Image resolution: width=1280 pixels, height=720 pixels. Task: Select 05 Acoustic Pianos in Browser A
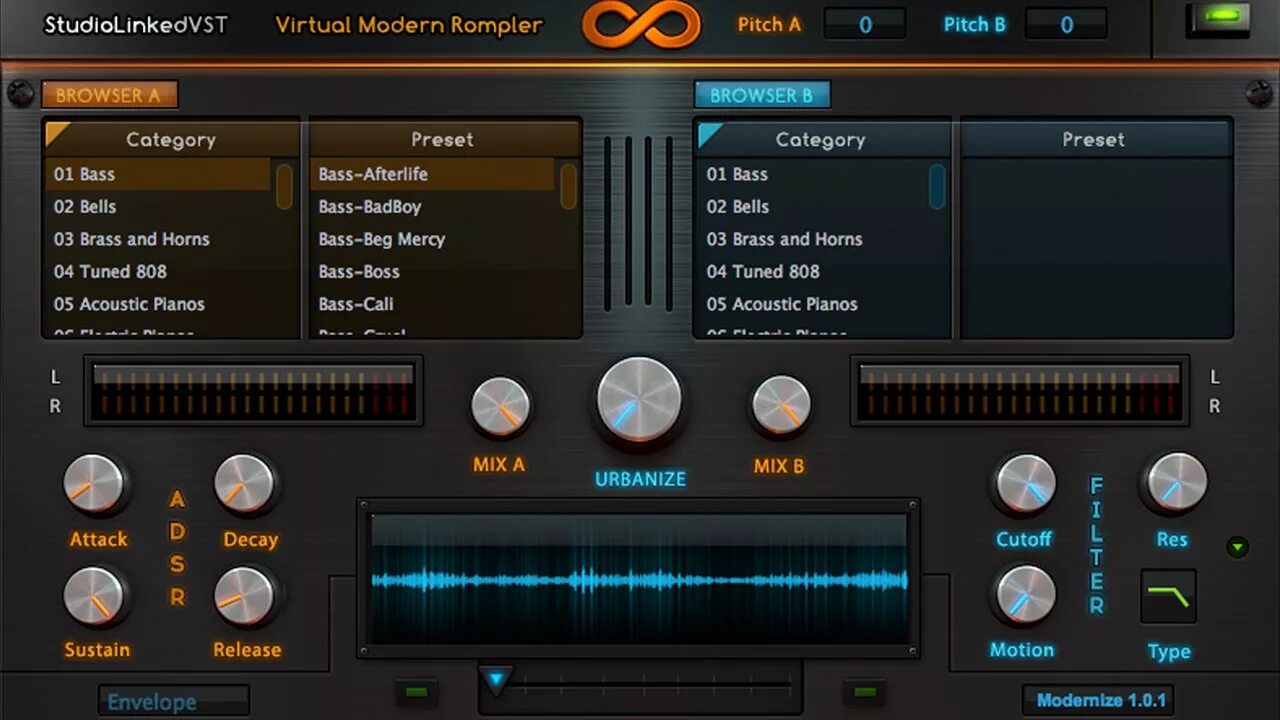(x=158, y=304)
